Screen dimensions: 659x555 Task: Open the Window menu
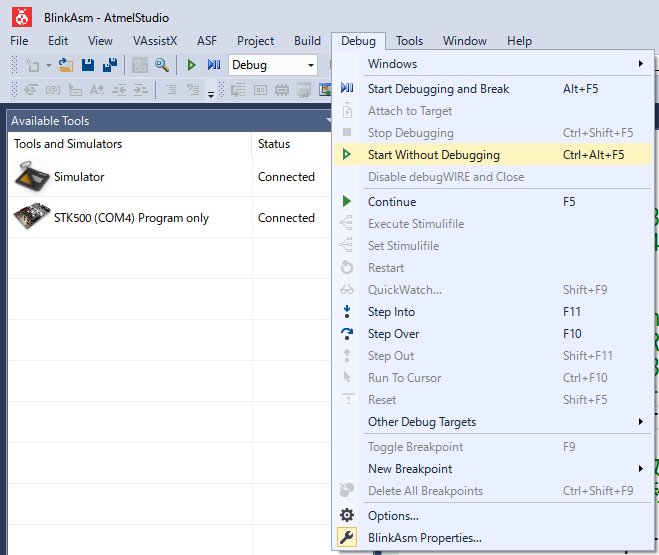[465, 41]
